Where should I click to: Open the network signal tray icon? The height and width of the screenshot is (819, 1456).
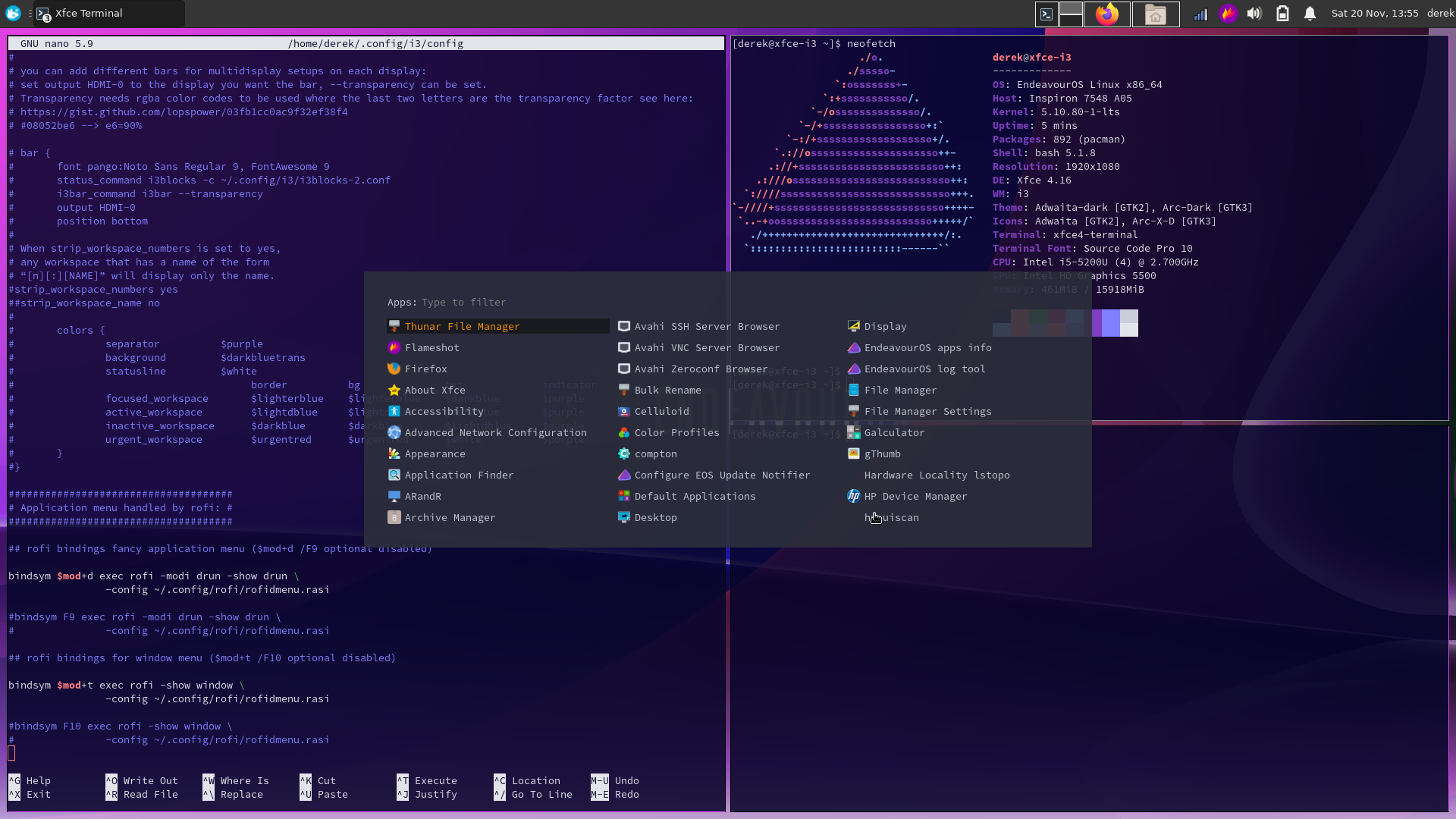[1200, 14]
